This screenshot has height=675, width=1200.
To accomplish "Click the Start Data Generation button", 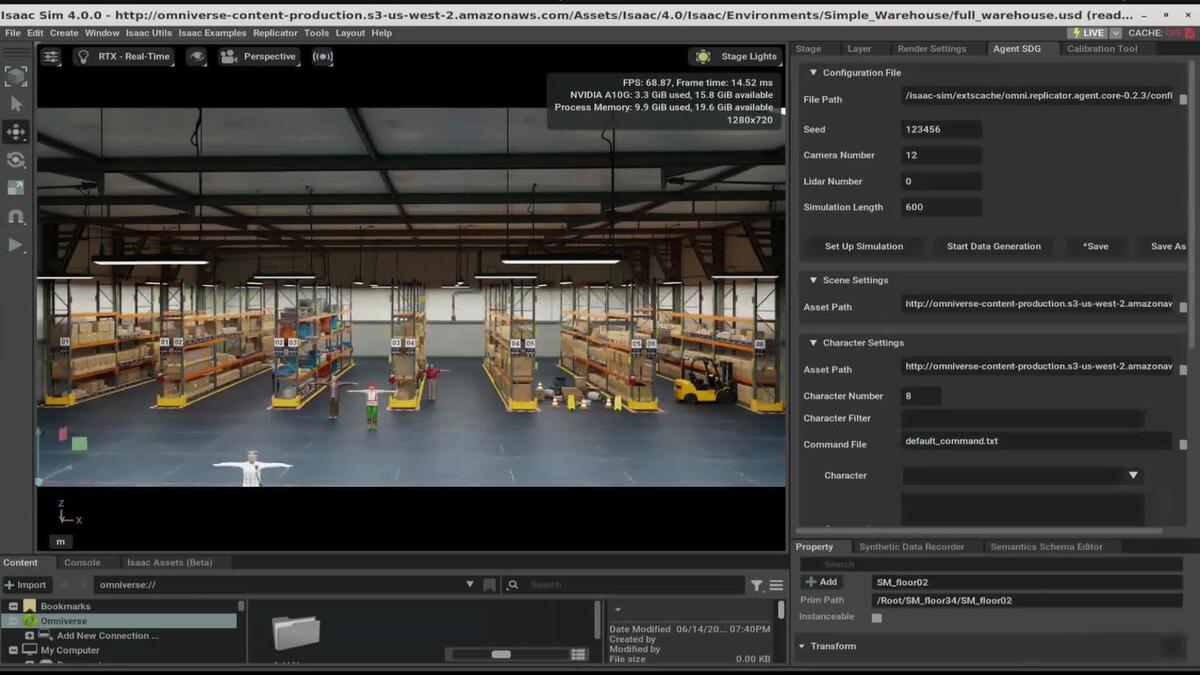I will pos(993,246).
